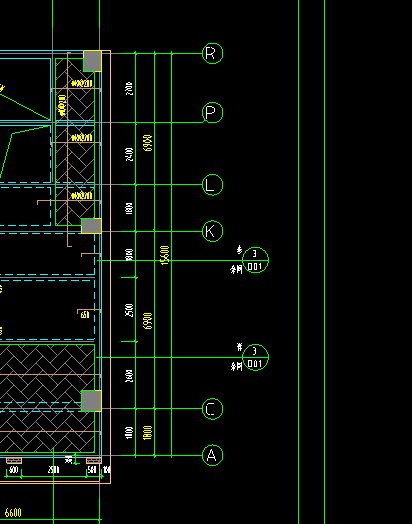Select yellow 6900 dimension between axes K and C
412x524 pixels.
(147, 321)
